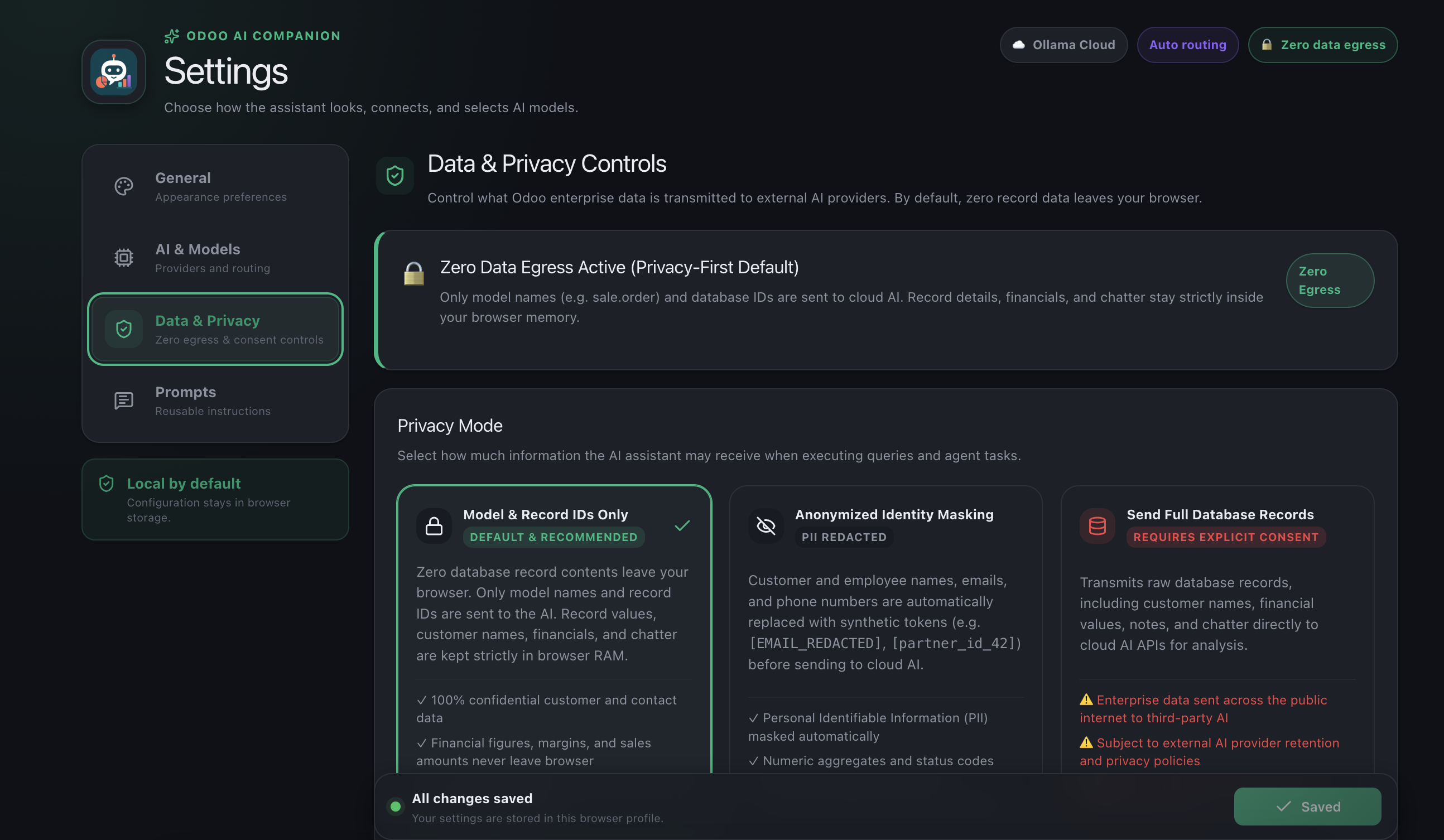
Task: Click 'Numeric aggregates and status codes' bullet
Action: coord(871,761)
